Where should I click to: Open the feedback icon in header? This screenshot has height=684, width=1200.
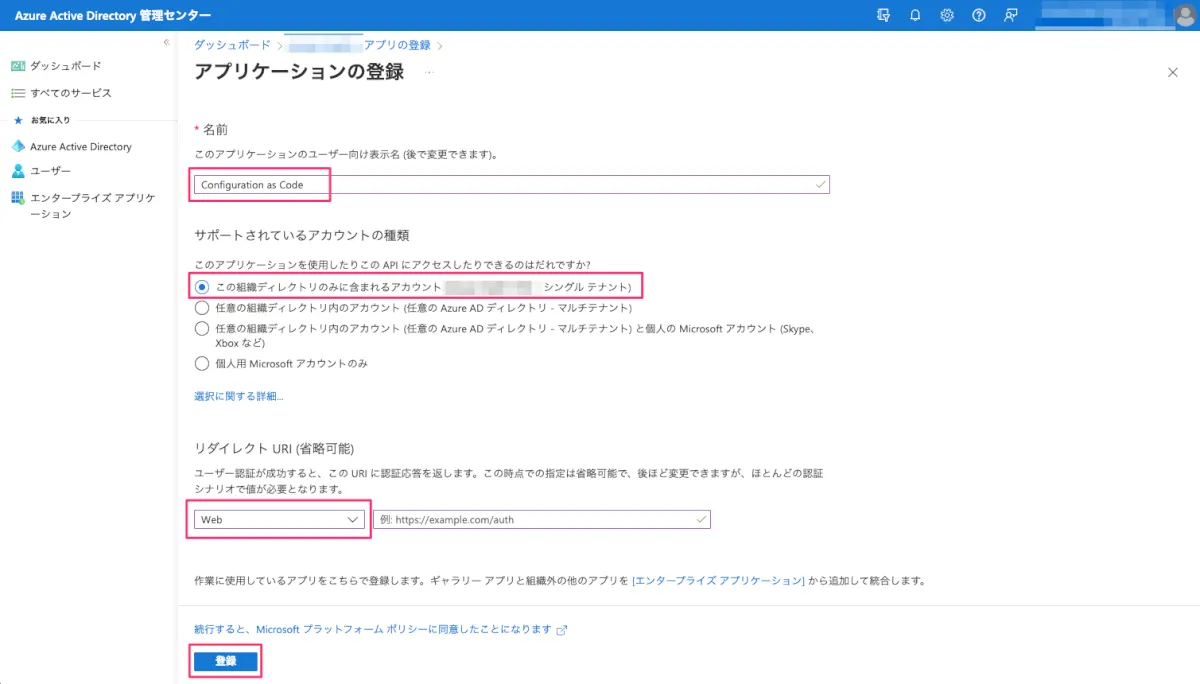[x=1011, y=15]
